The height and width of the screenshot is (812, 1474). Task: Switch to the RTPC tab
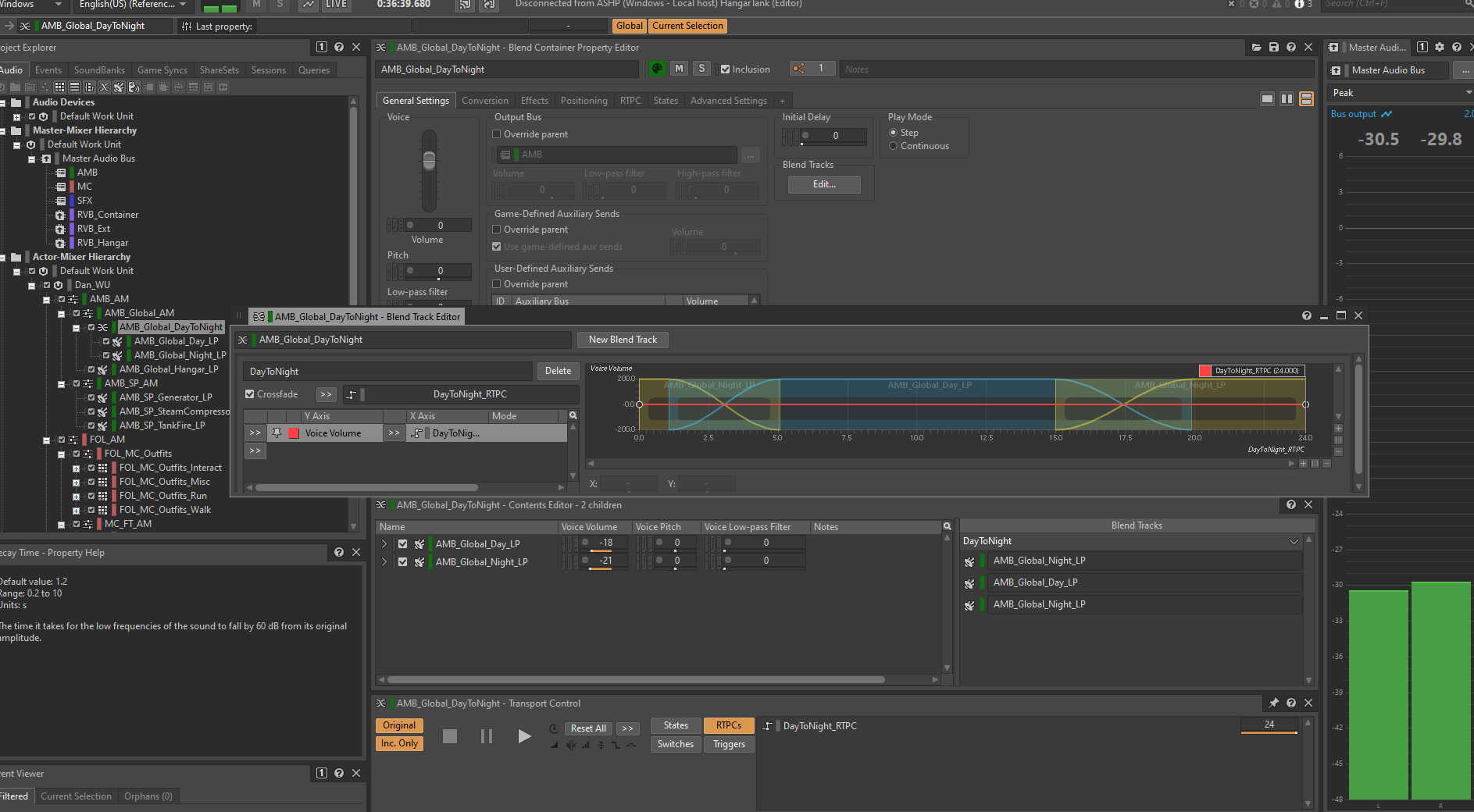pos(630,101)
